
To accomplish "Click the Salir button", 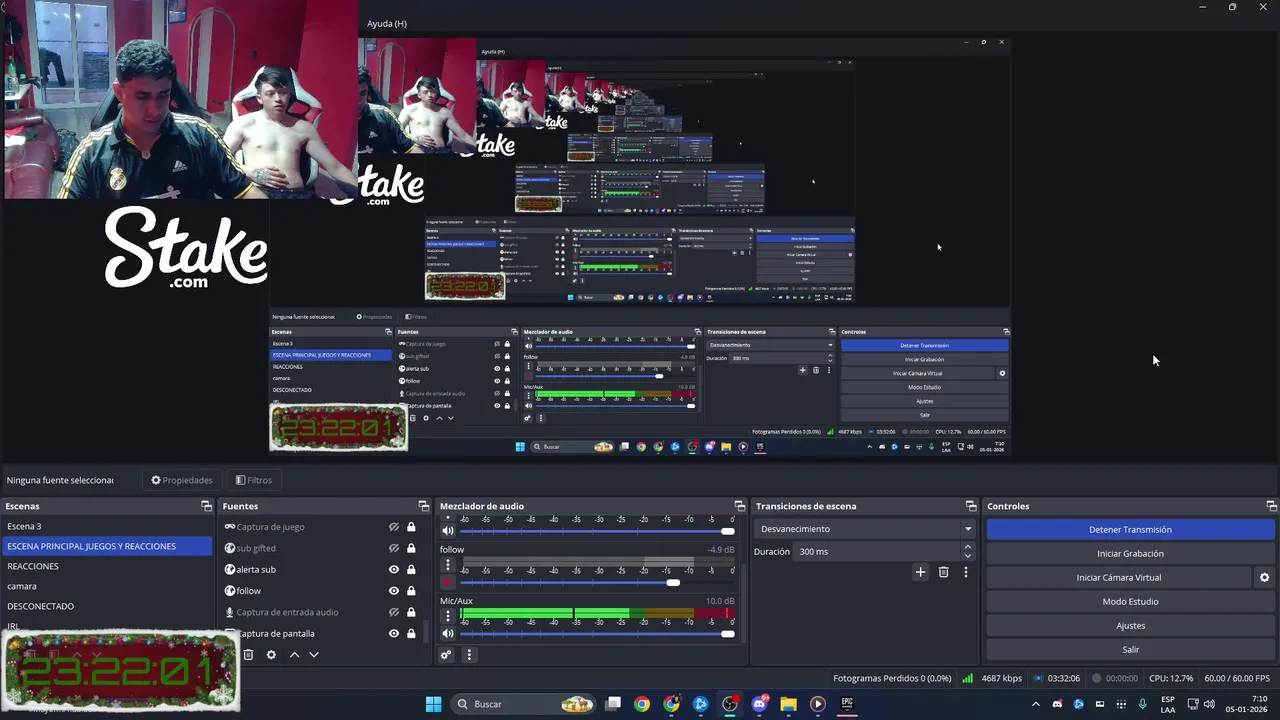I will pyautogui.click(x=1130, y=649).
